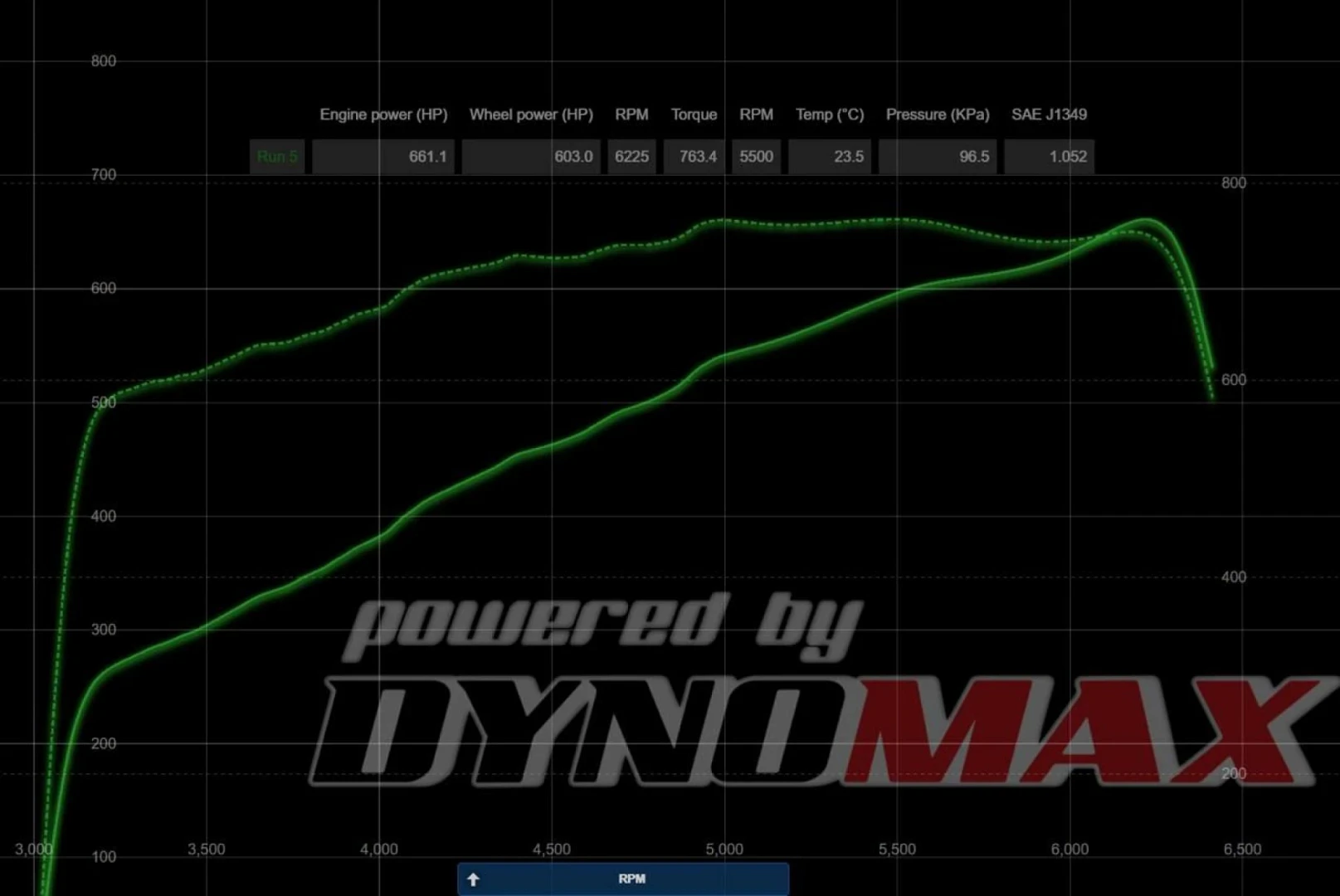The width and height of the screenshot is (1340, 896).
Task: Click the SAE J1349 column header
Action: tap(1049, 114)
